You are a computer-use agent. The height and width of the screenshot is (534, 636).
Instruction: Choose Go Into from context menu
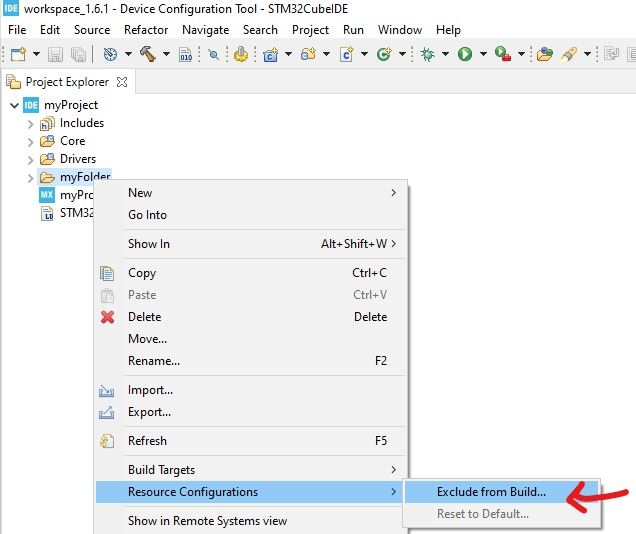pyautogui.click(x=251, y=215)
